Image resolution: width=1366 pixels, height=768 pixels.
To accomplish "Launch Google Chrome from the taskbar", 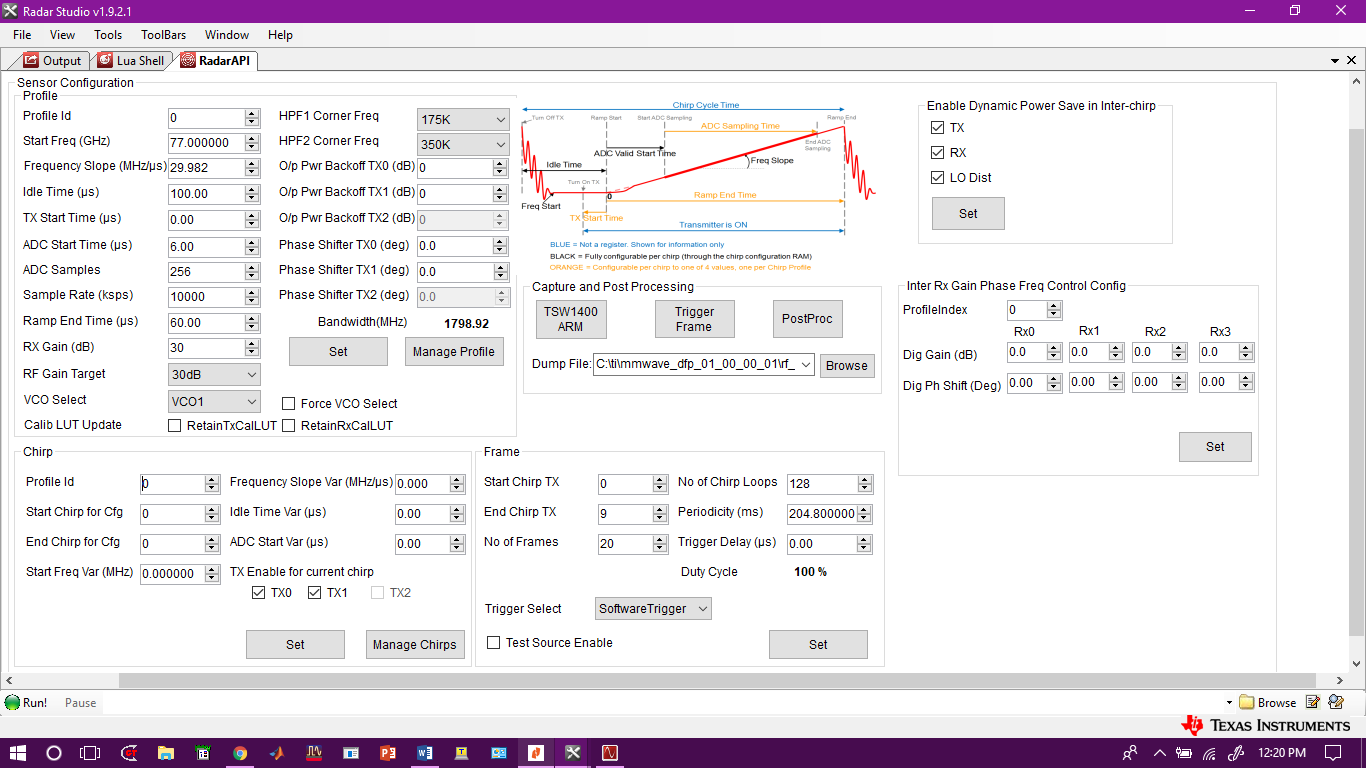I will 240,752.
